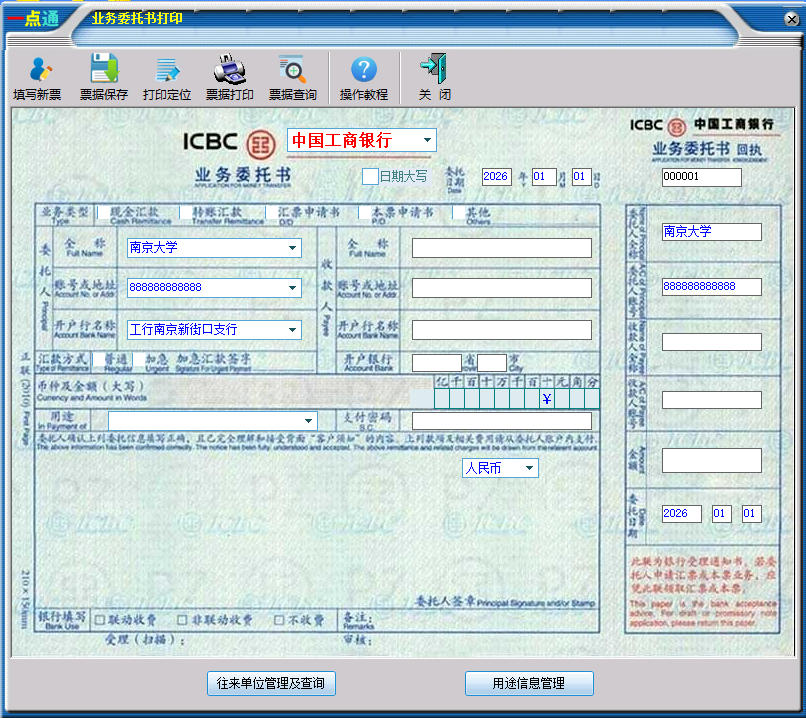
Task: Click the 往来单位管理及查询 button
Action: pyautogui.click(x=270, y=684)
